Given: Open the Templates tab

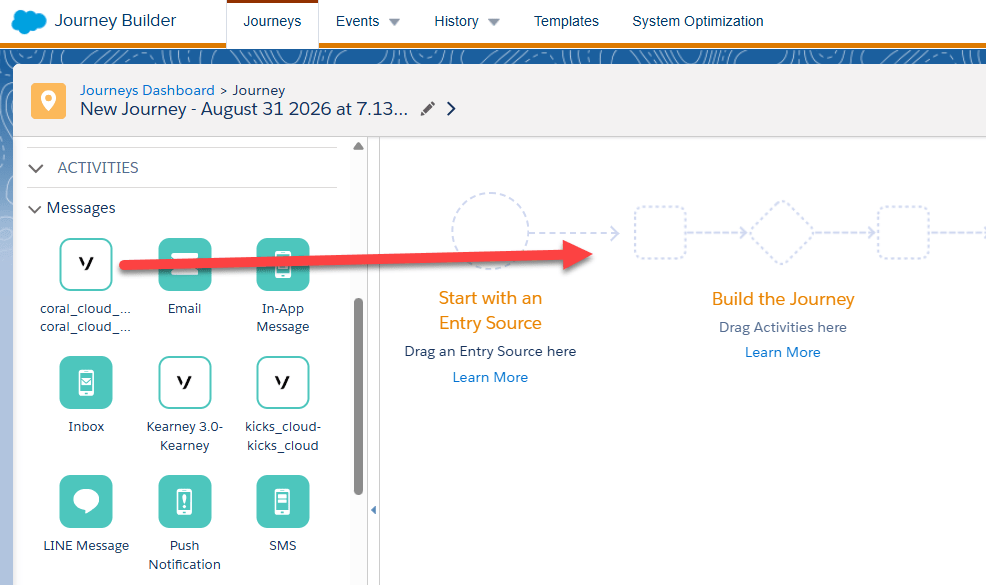Looking at the screenshot, I should coord(566,21).
